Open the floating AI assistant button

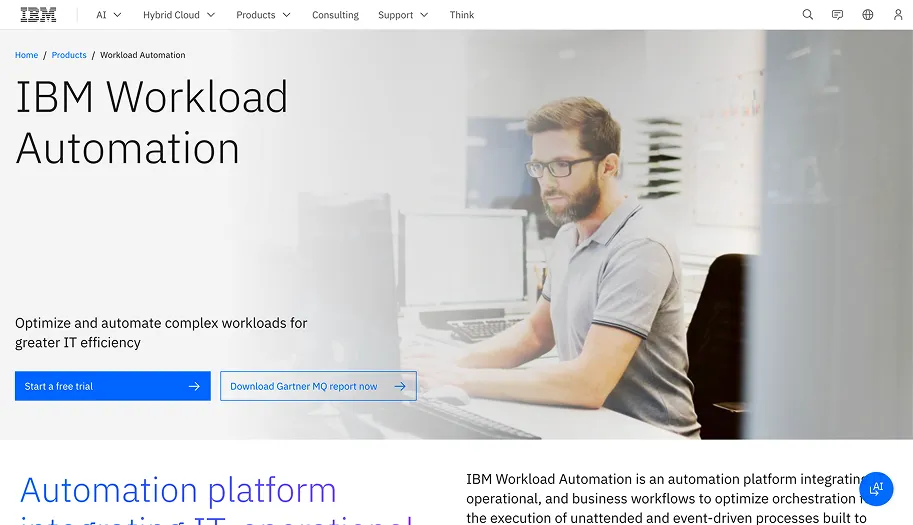click(x=876, y=489)
